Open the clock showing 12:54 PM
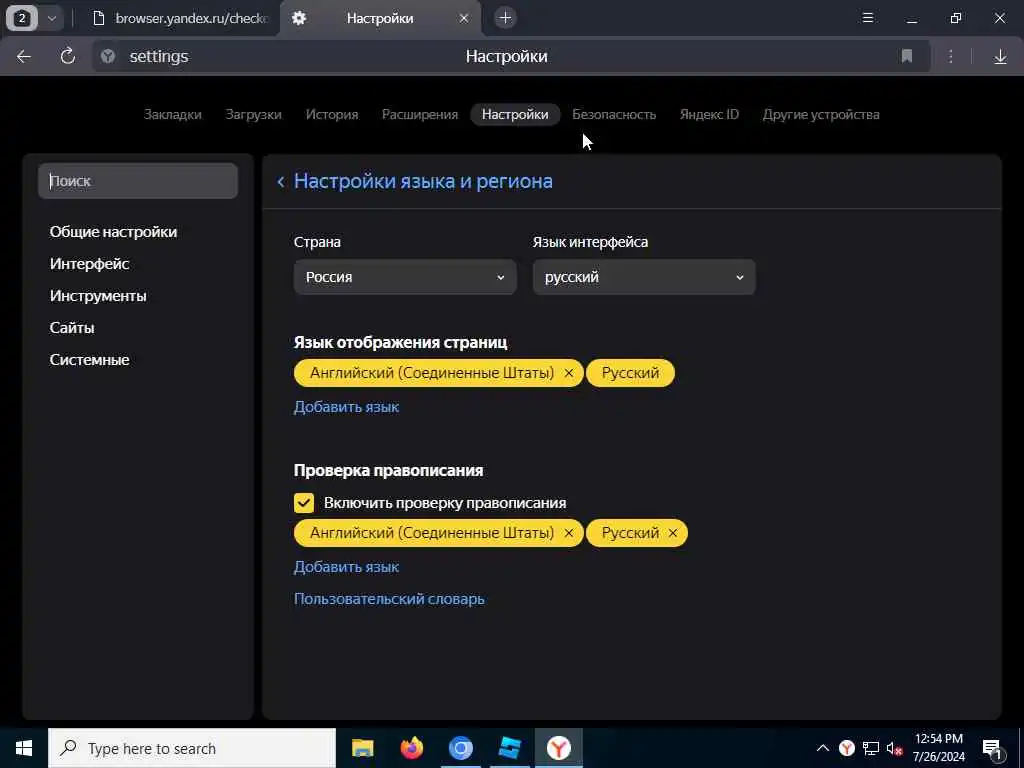This screenshot has width=1024, height=768. pos(938,748)
